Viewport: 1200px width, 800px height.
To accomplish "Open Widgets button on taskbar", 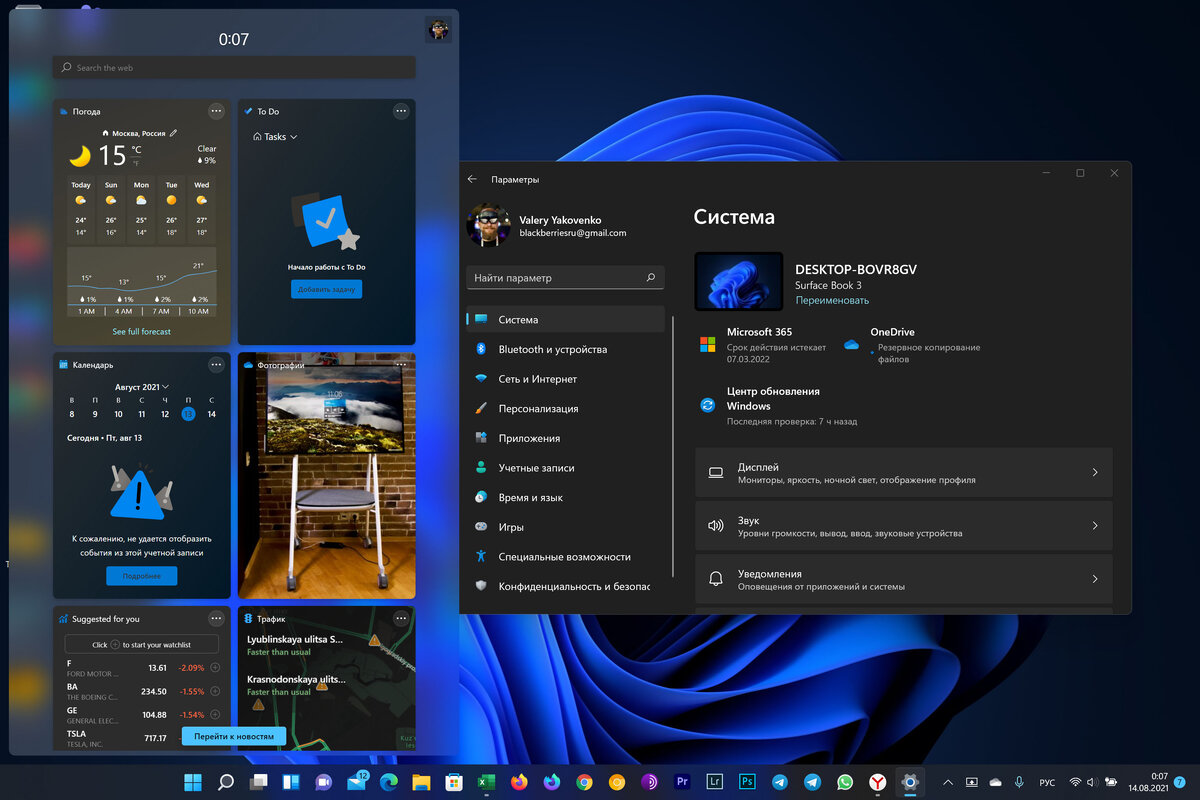I will 291,782.
